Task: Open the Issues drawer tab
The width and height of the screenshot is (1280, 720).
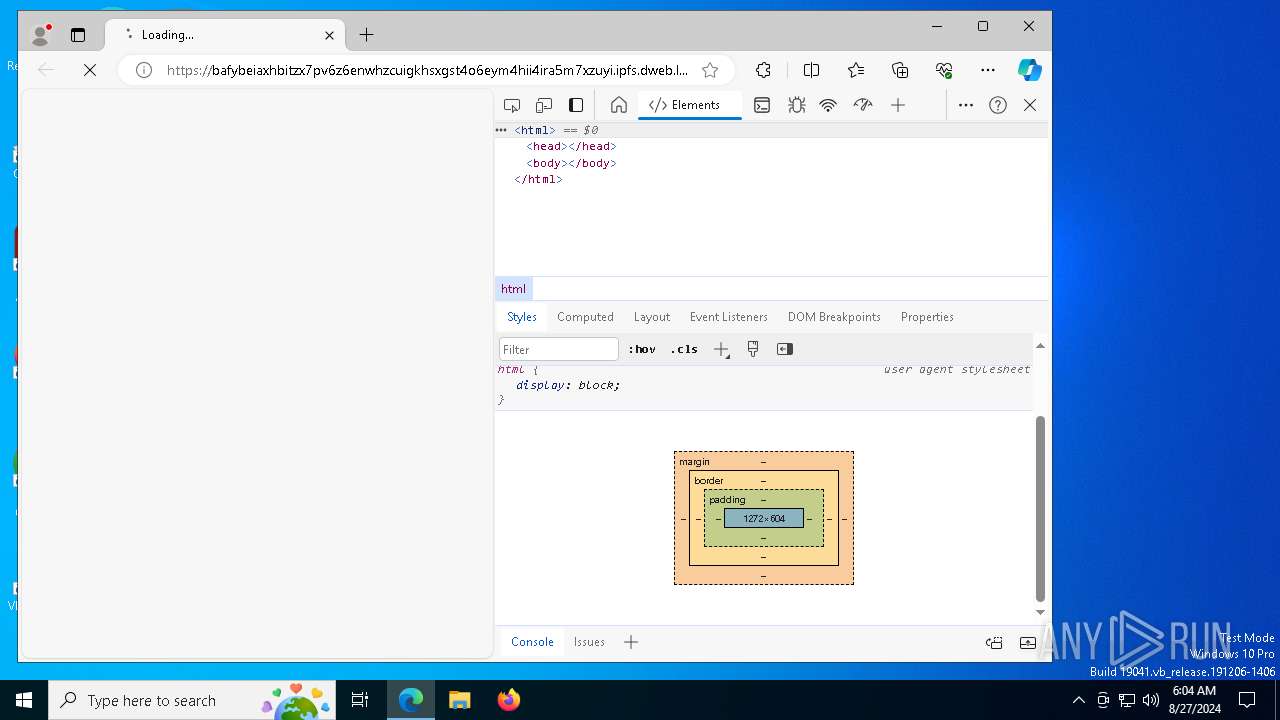Action: coord(589,642)
